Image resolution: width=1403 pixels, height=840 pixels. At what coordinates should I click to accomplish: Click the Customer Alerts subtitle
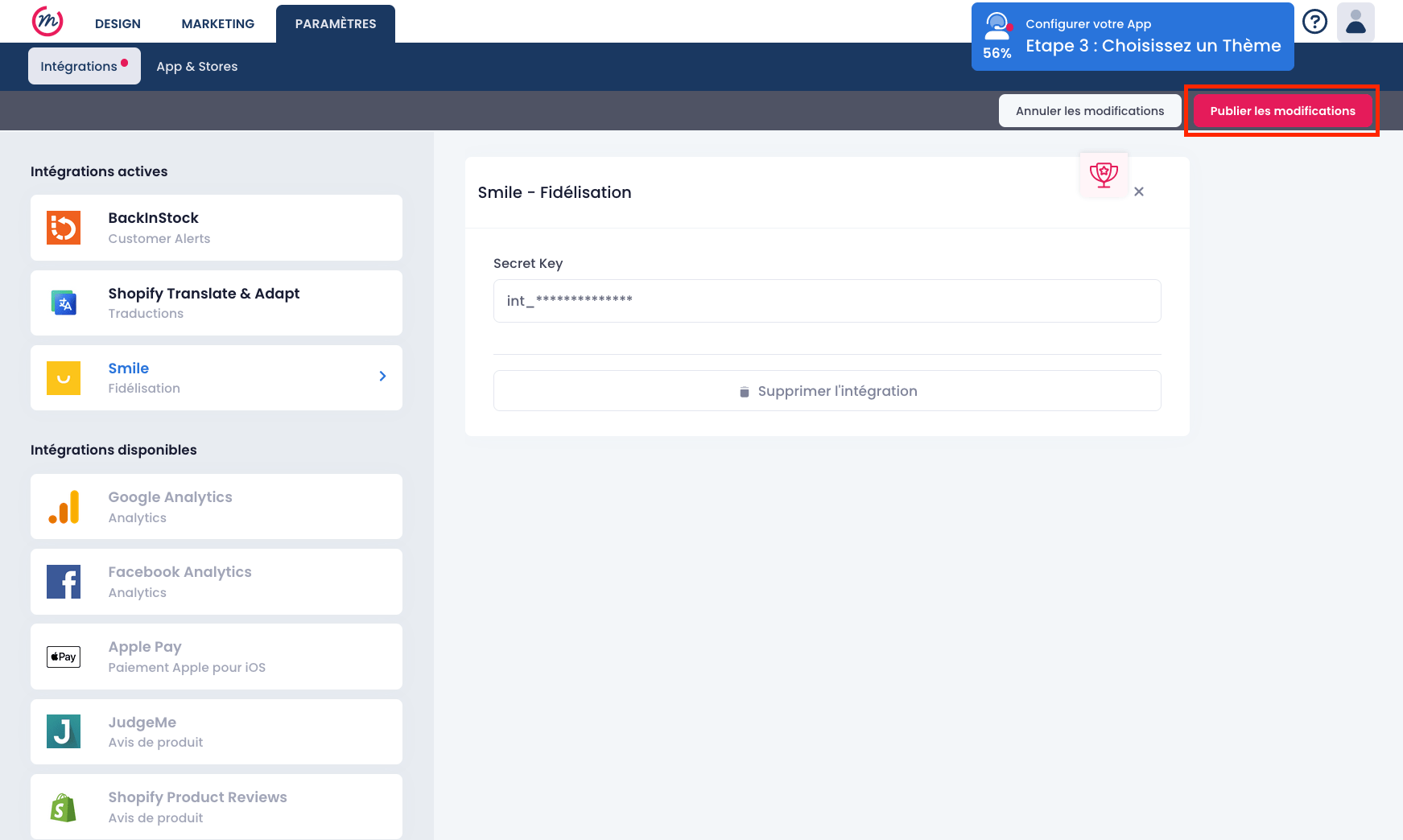pos(159,239)
